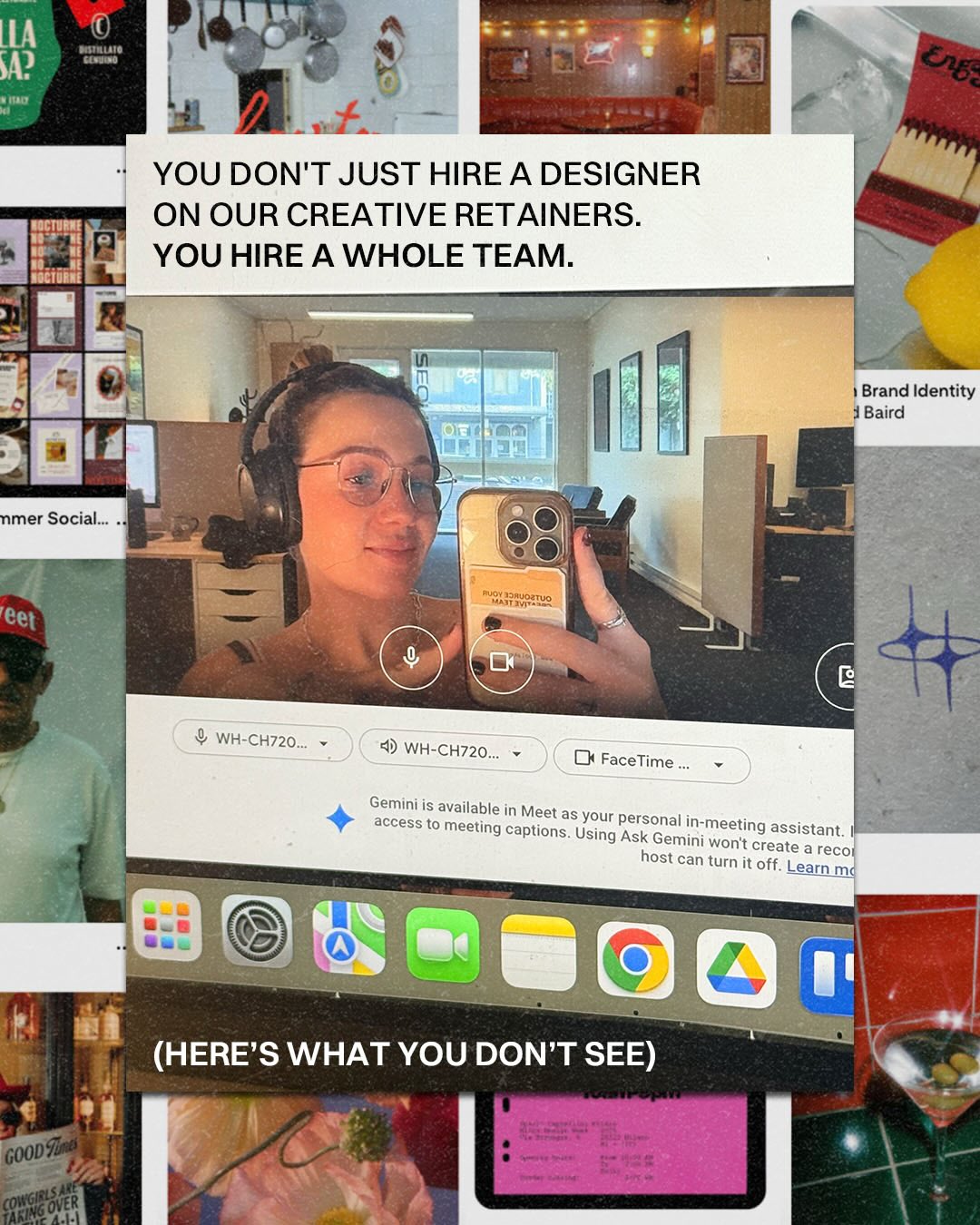Open the martini glass thumbnail
The image size is (980, 1225).
pyautogui.click(x=916, y=1060)
